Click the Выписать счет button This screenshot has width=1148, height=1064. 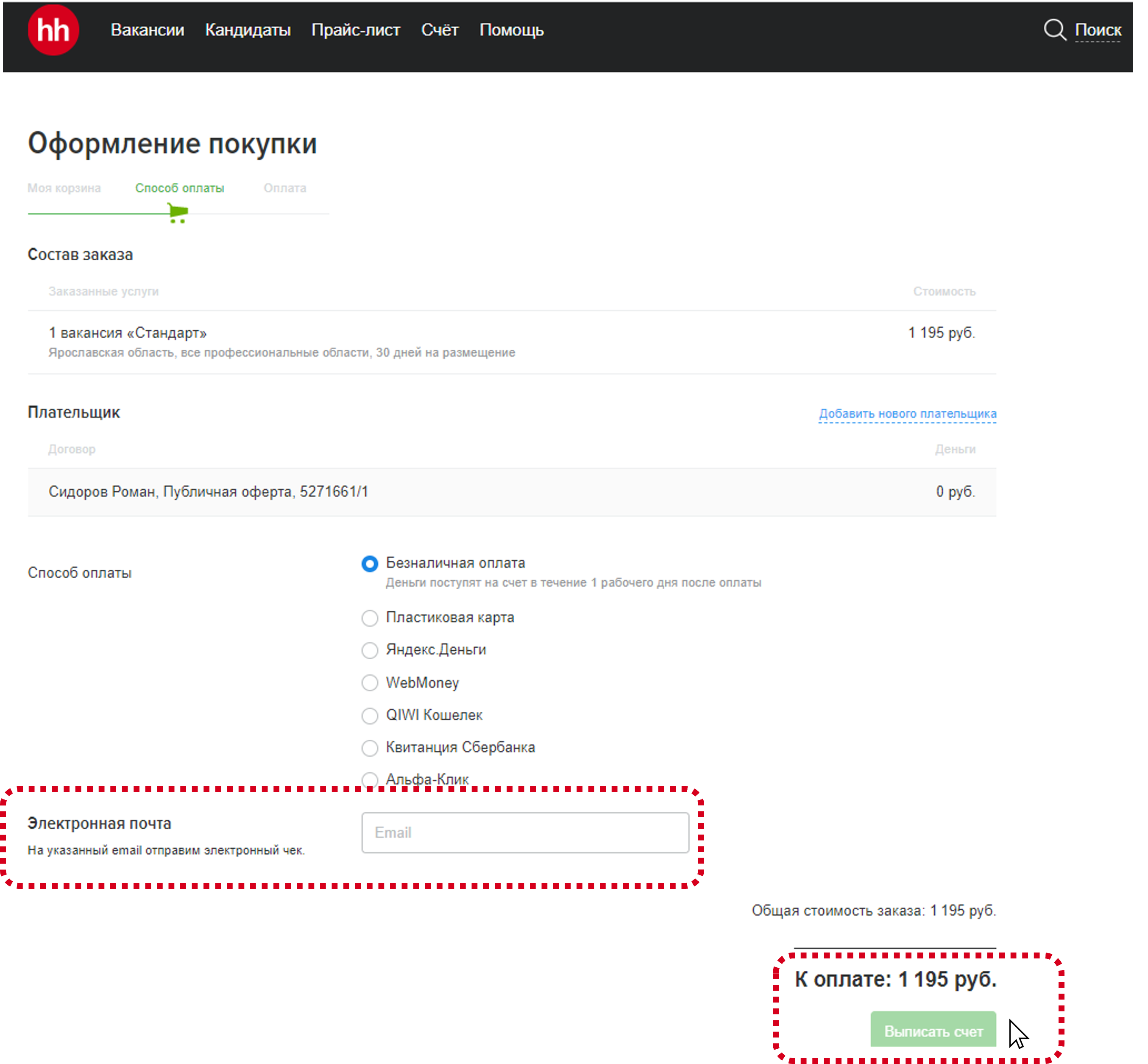933,1029
